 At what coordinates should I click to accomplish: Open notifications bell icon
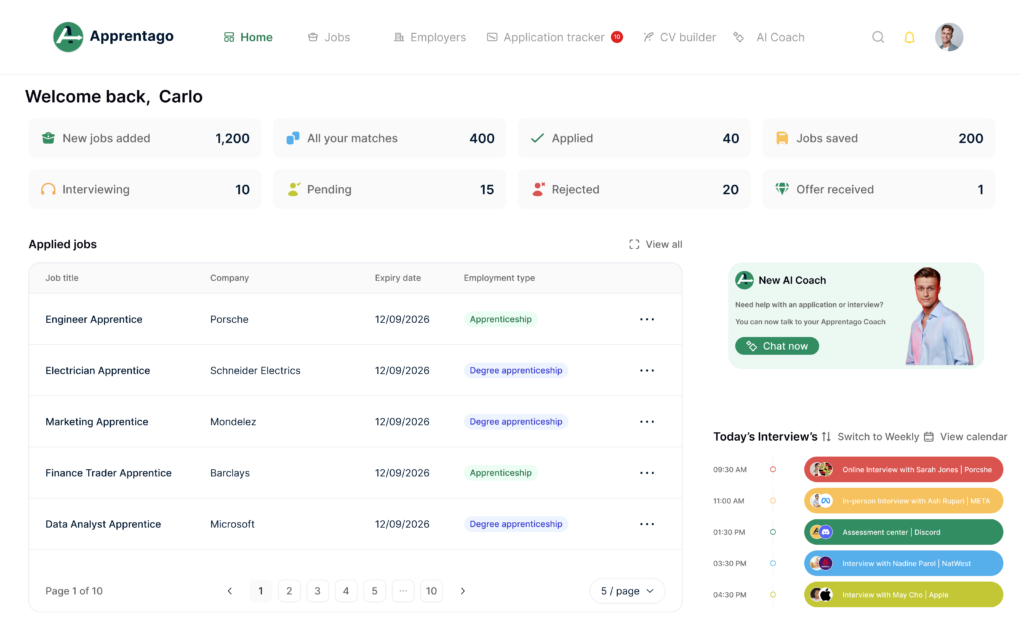[x=909, y=37]
